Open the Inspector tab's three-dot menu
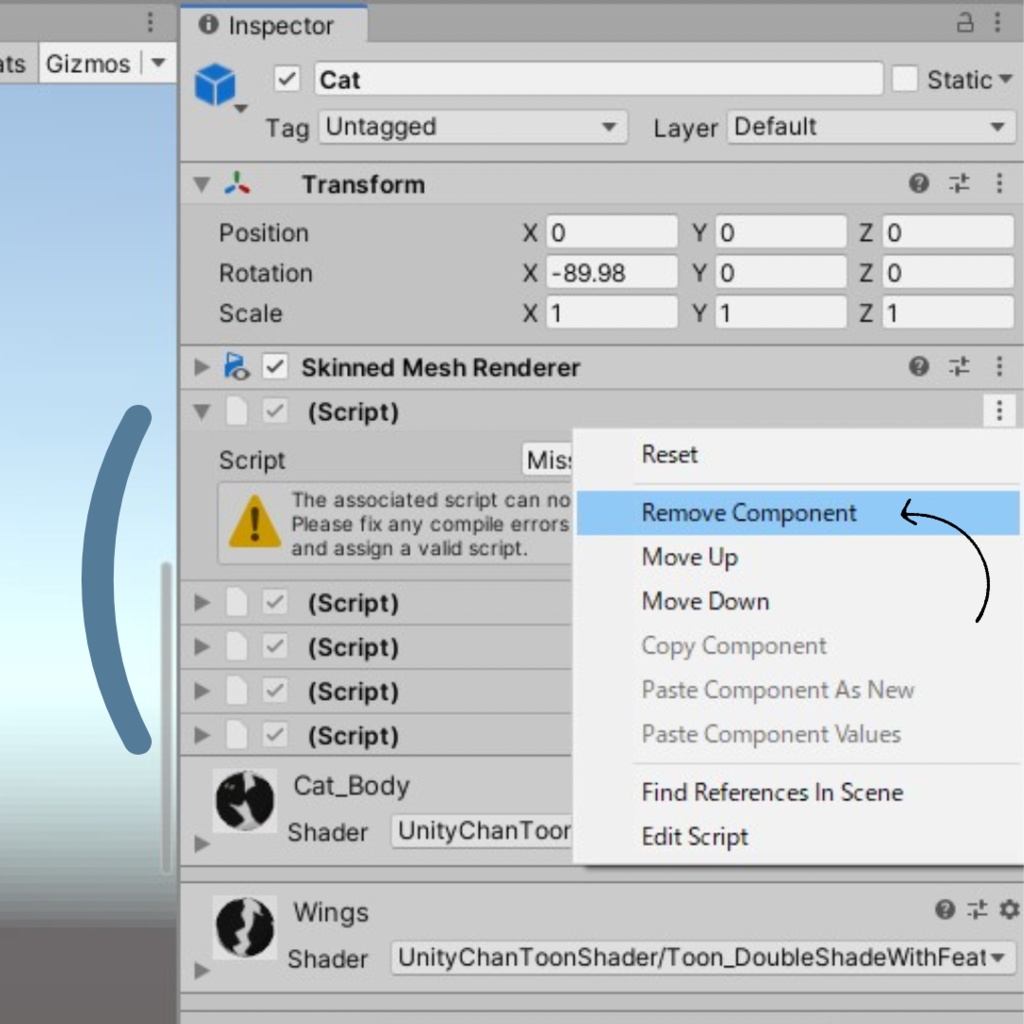Viewport: 1024px width, 1024px height. (997, 23)
